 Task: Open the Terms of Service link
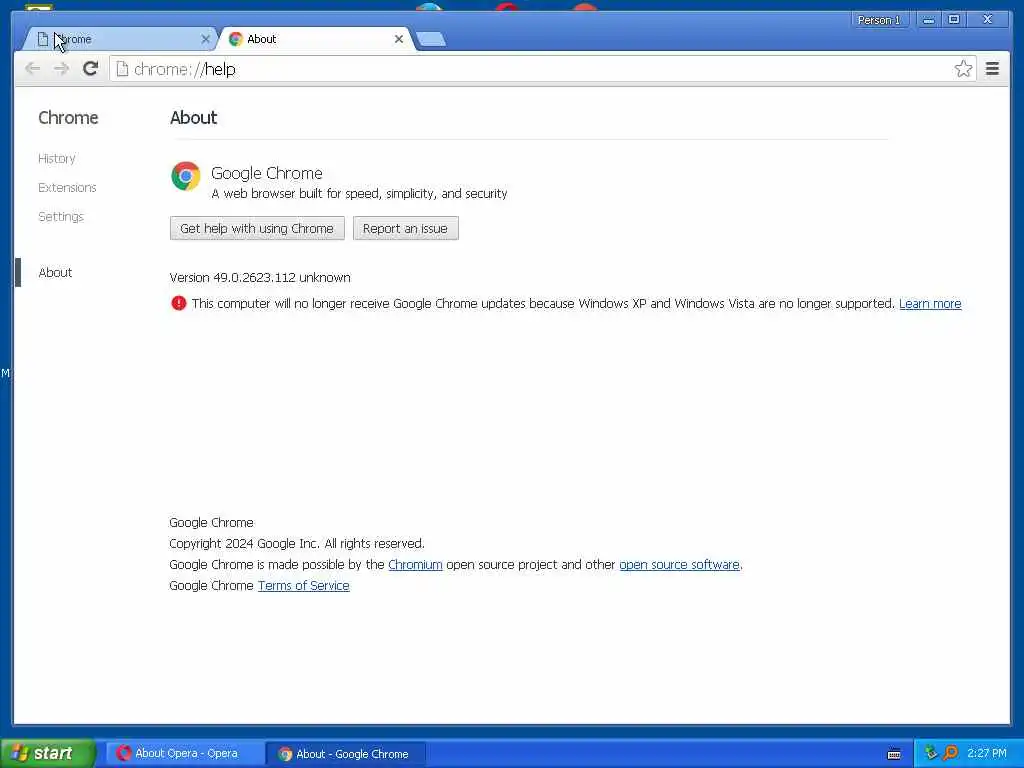(x=304, y=586)
